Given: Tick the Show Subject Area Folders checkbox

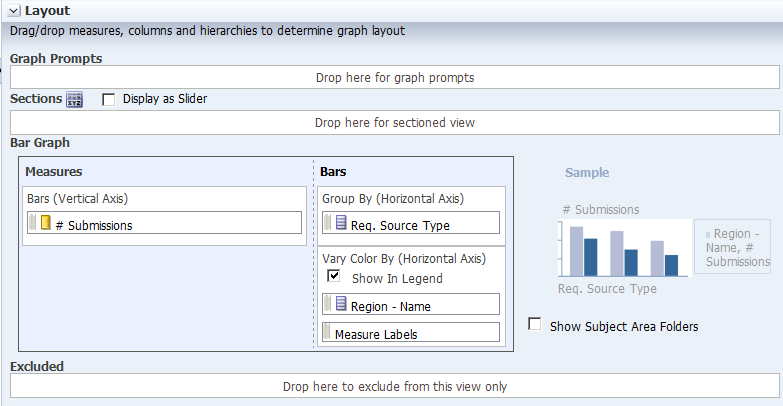Looking at the screenshot, I should click(535, 325).
